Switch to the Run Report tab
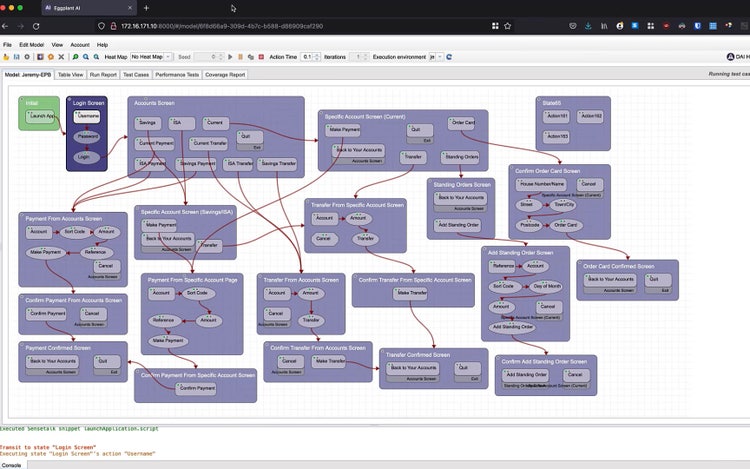 pyautogui.click(x=103, y=74)
